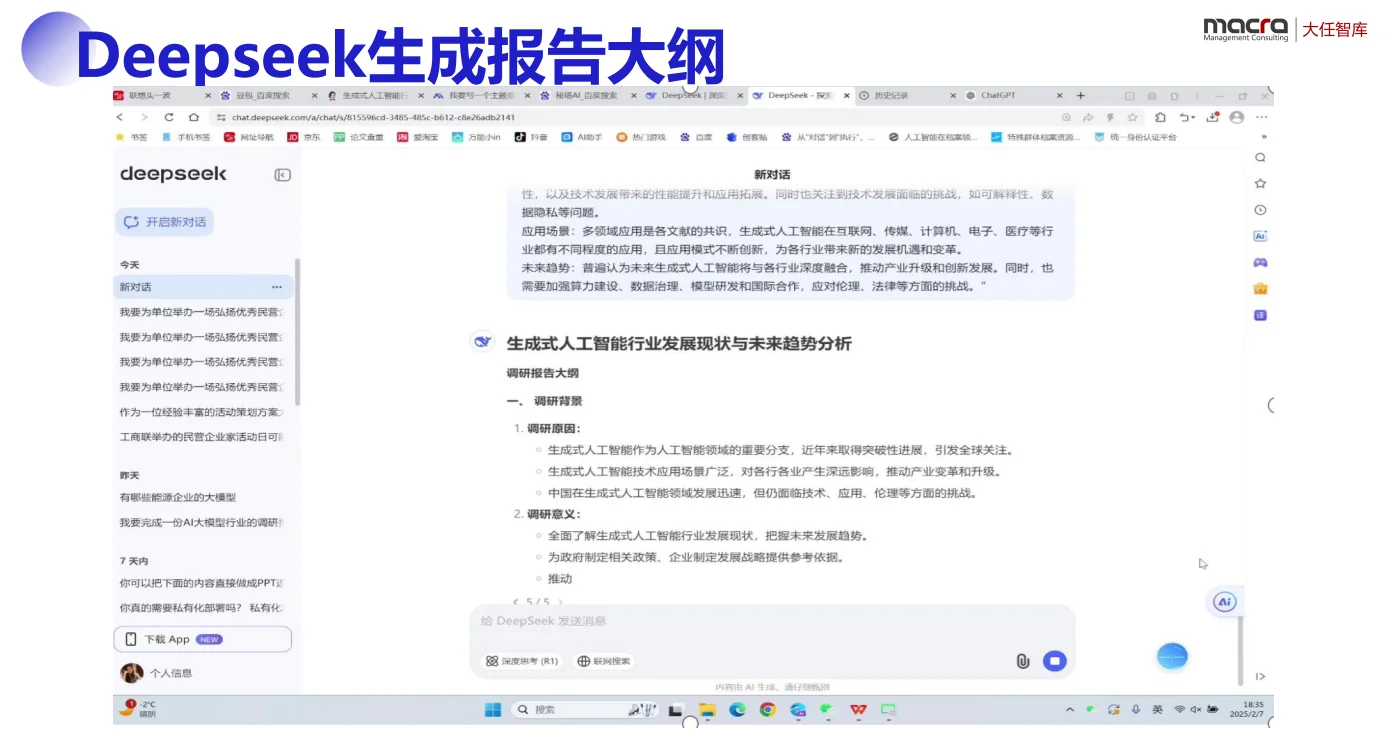Open the chat 我要完成一份AI大模型行业的调研

tap(201, 522)
